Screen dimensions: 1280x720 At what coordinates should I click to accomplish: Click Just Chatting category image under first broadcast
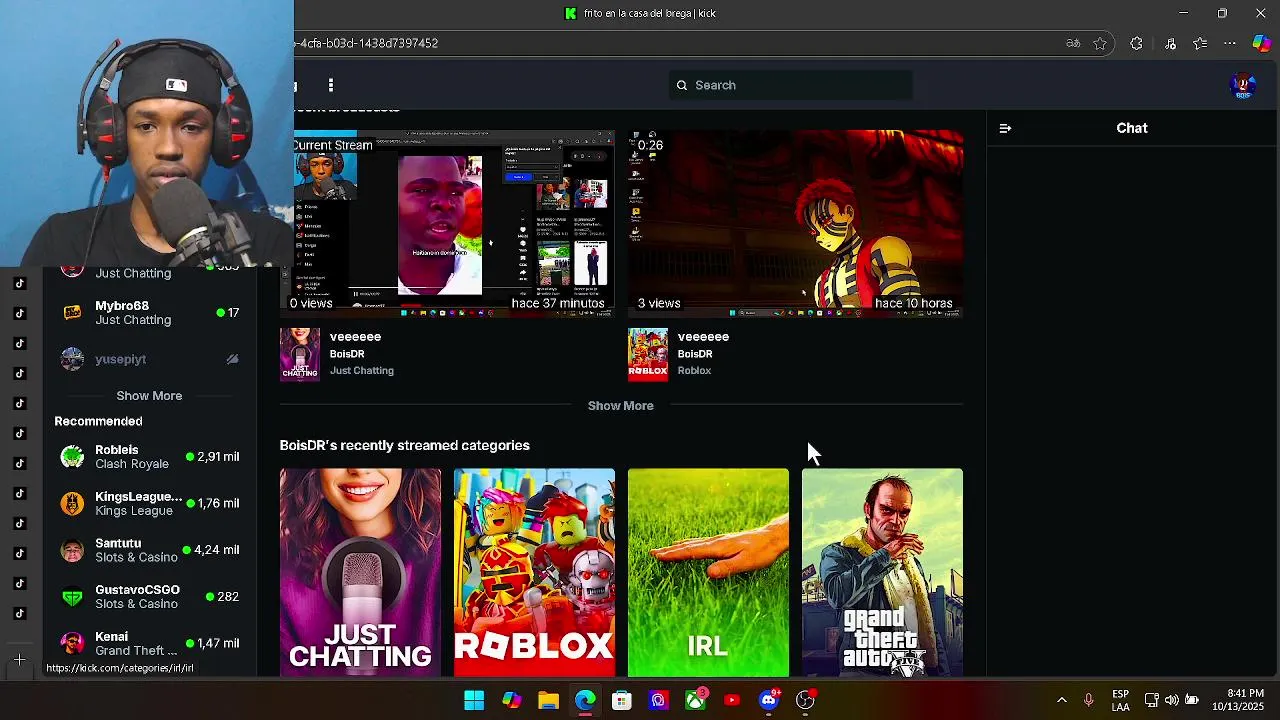(300, 354)
